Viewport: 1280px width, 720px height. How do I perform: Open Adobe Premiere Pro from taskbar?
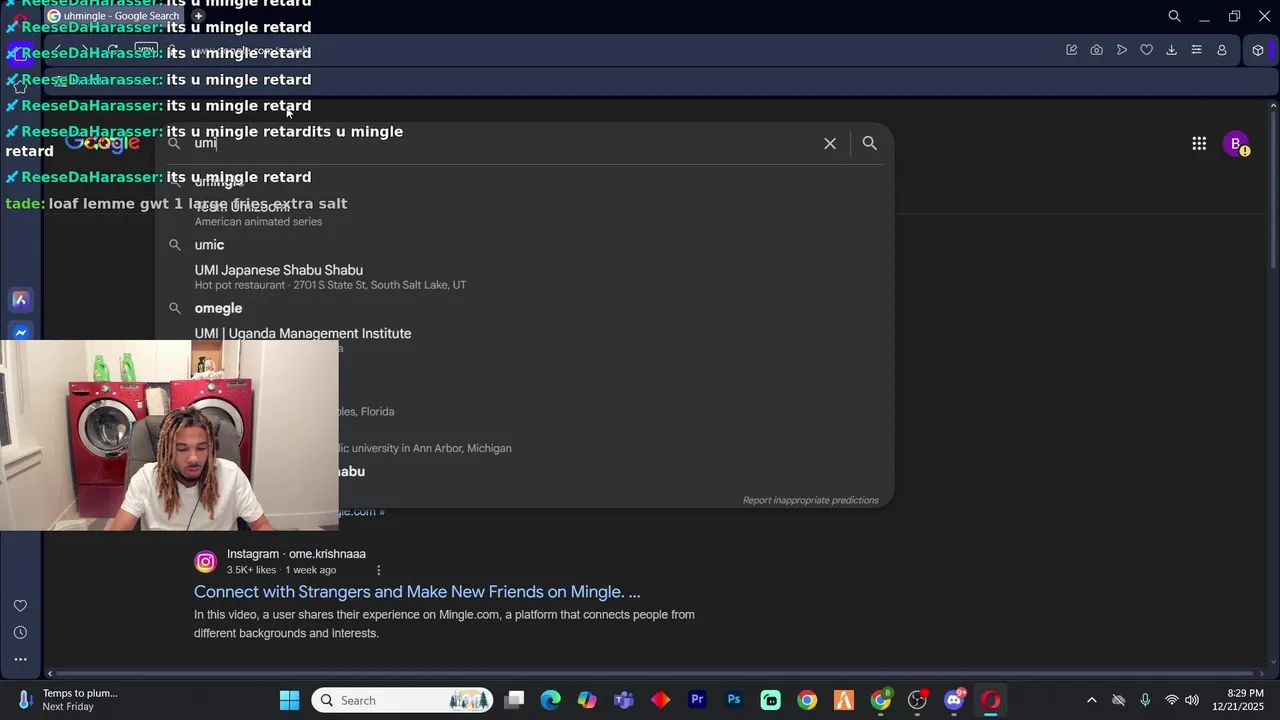tap(697, 700)
